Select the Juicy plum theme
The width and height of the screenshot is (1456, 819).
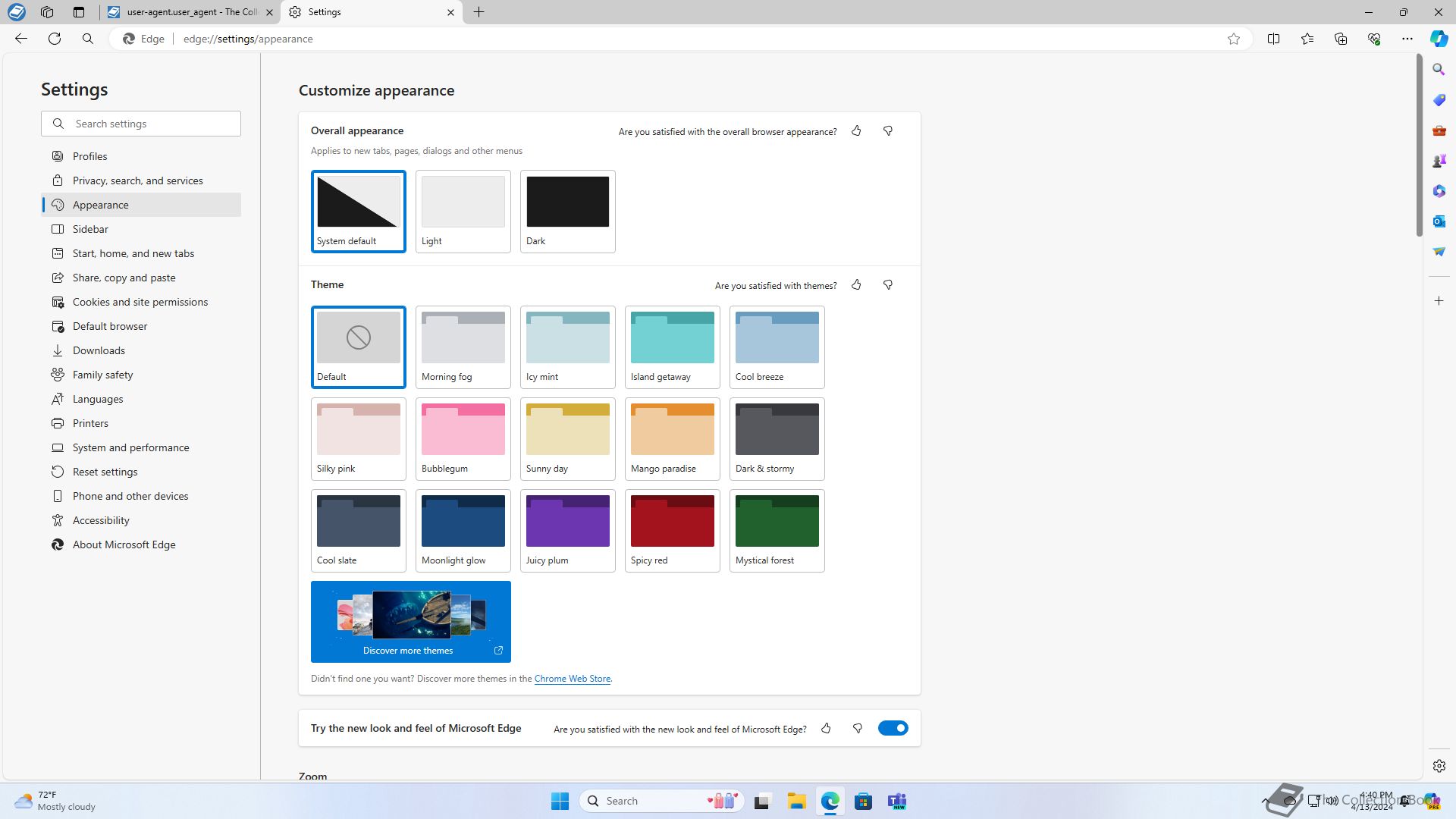pyautogui.click(x=568, y=530)
